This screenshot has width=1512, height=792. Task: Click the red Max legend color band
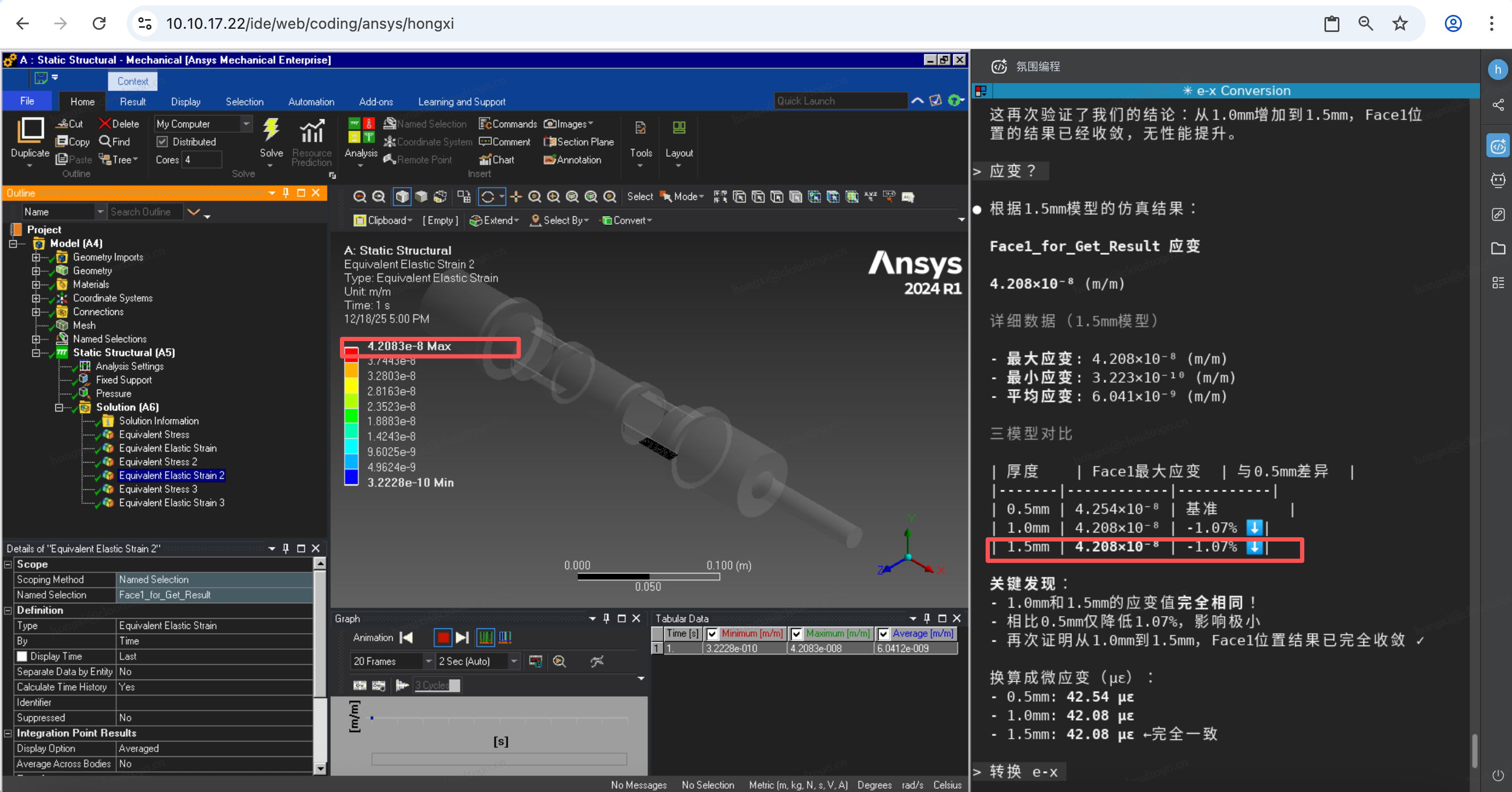point(351,352)
